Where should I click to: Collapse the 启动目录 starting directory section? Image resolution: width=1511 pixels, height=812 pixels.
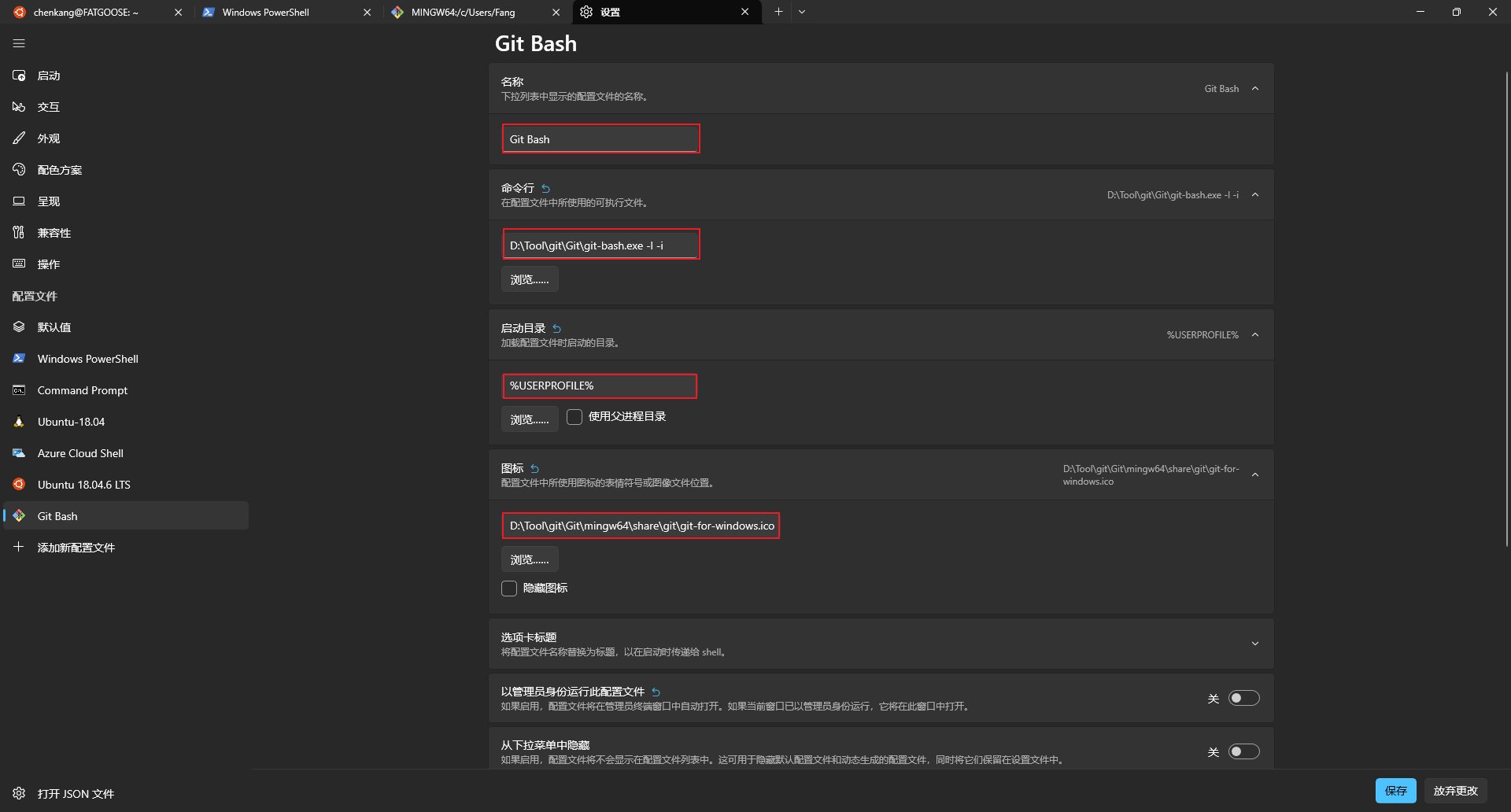1255,334
